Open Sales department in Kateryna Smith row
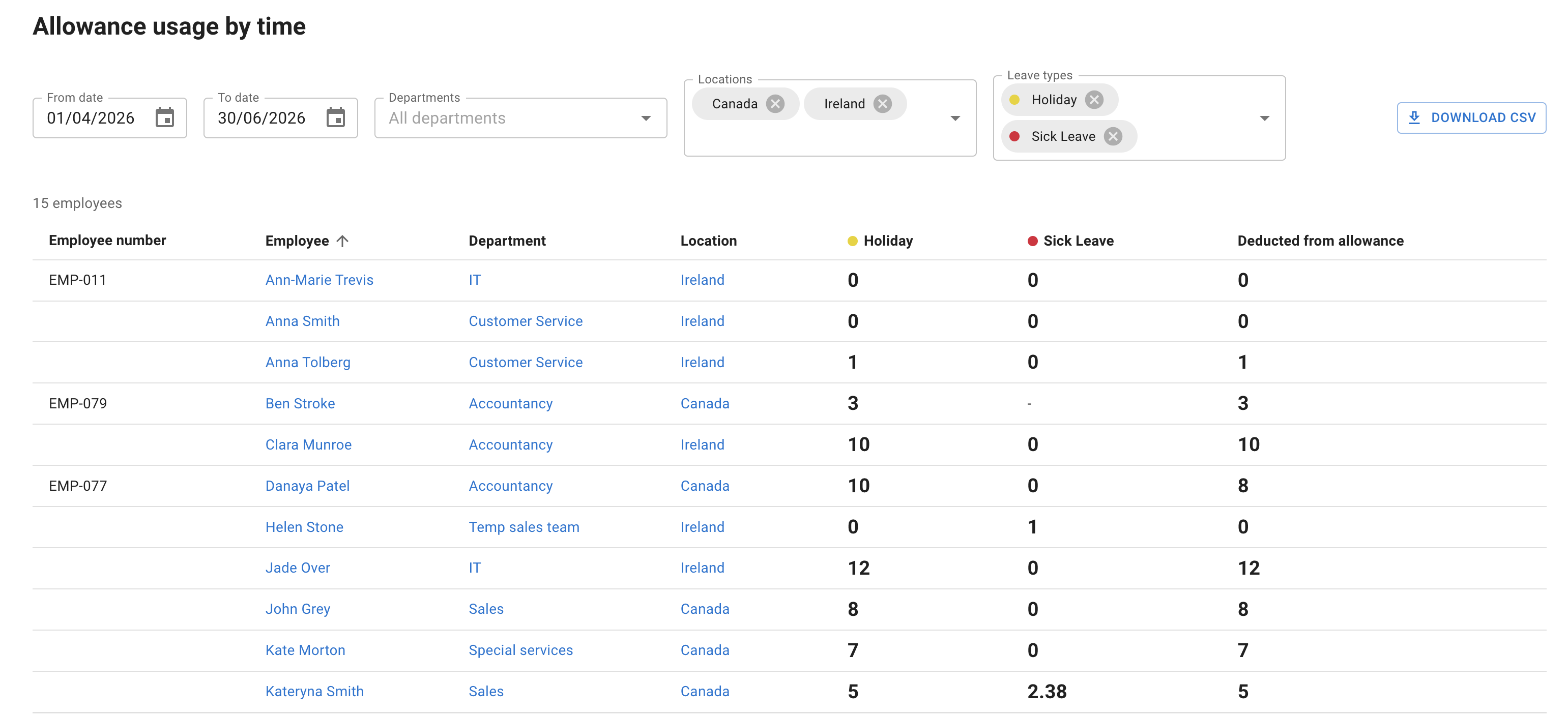Viewport: 1568px width, 714px height. 486,692
